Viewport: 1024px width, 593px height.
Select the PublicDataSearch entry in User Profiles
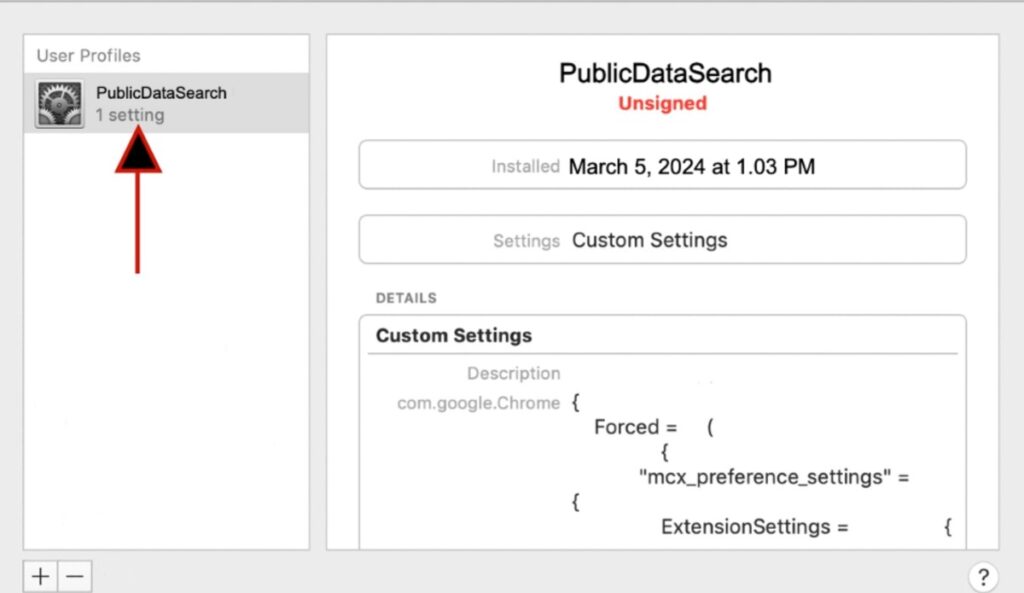coord(161,92)
